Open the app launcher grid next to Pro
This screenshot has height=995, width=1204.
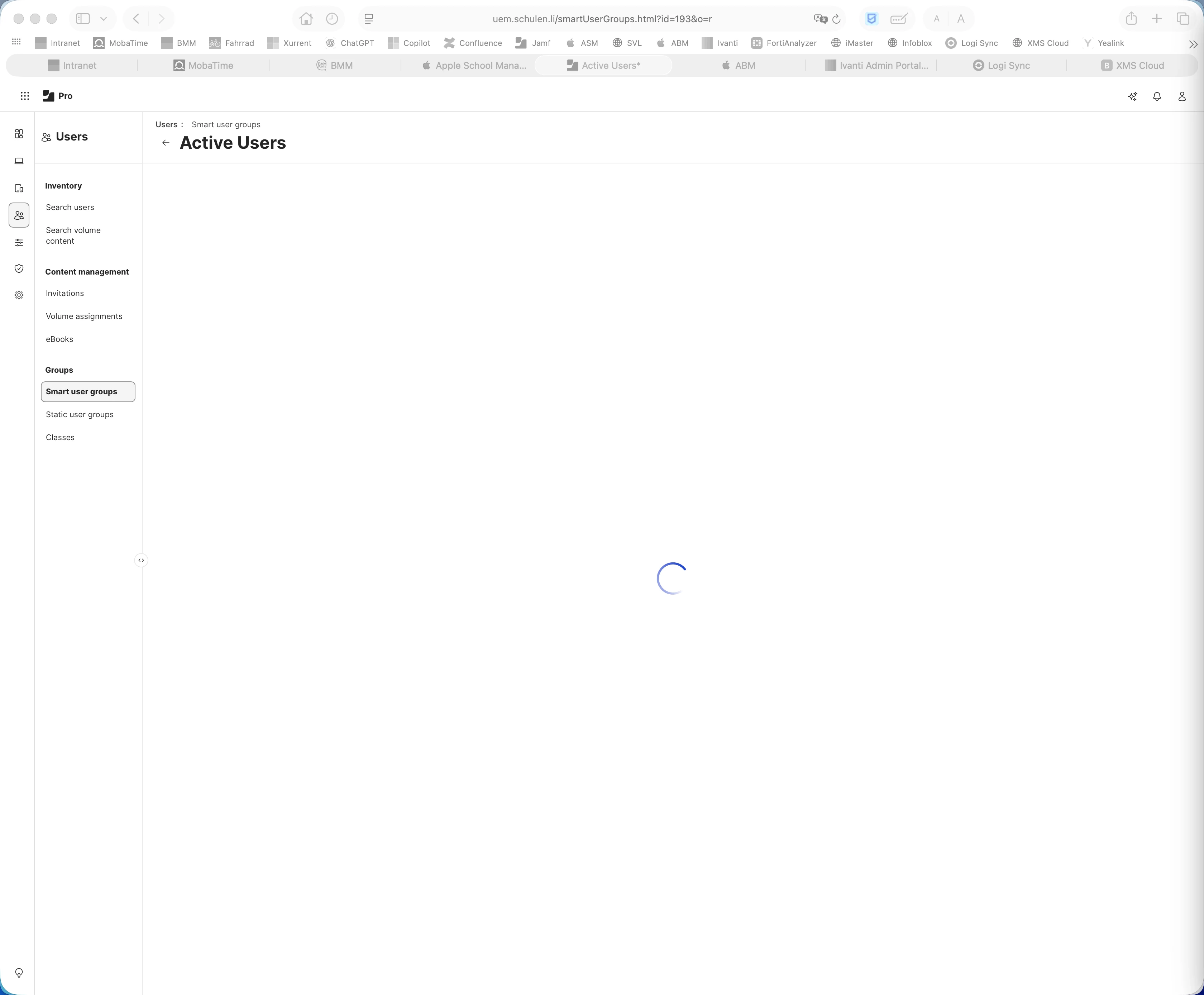coord(25,96)
